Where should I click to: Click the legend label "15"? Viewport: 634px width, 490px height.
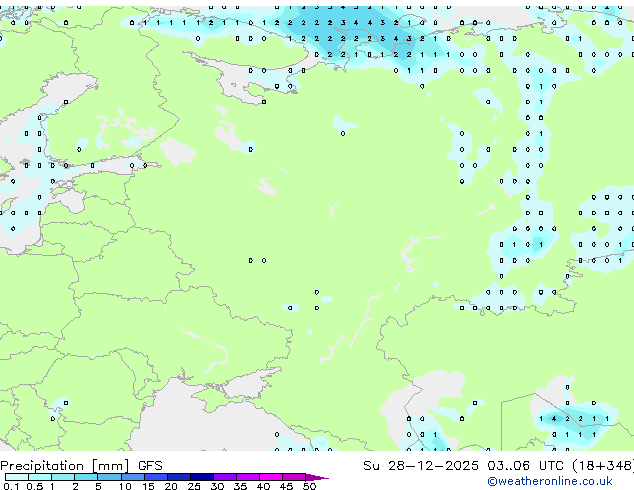click(148, 486)
